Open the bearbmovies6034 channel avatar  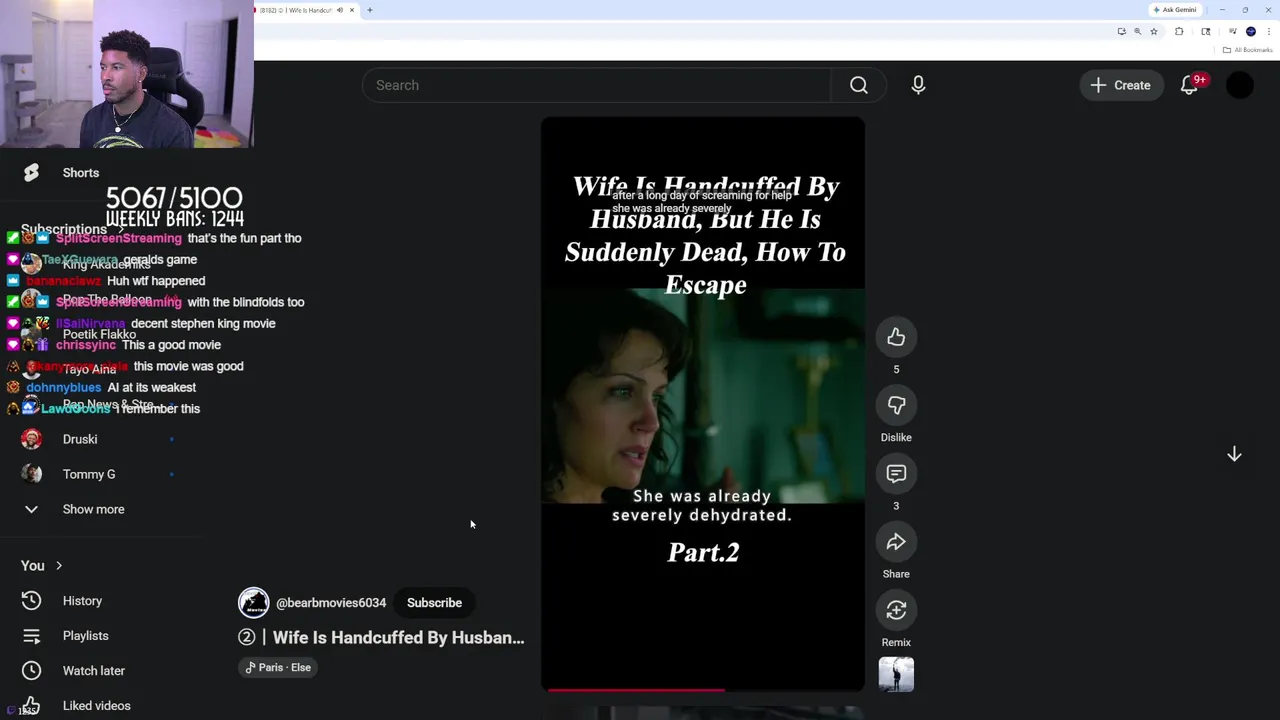coord(253,603)
